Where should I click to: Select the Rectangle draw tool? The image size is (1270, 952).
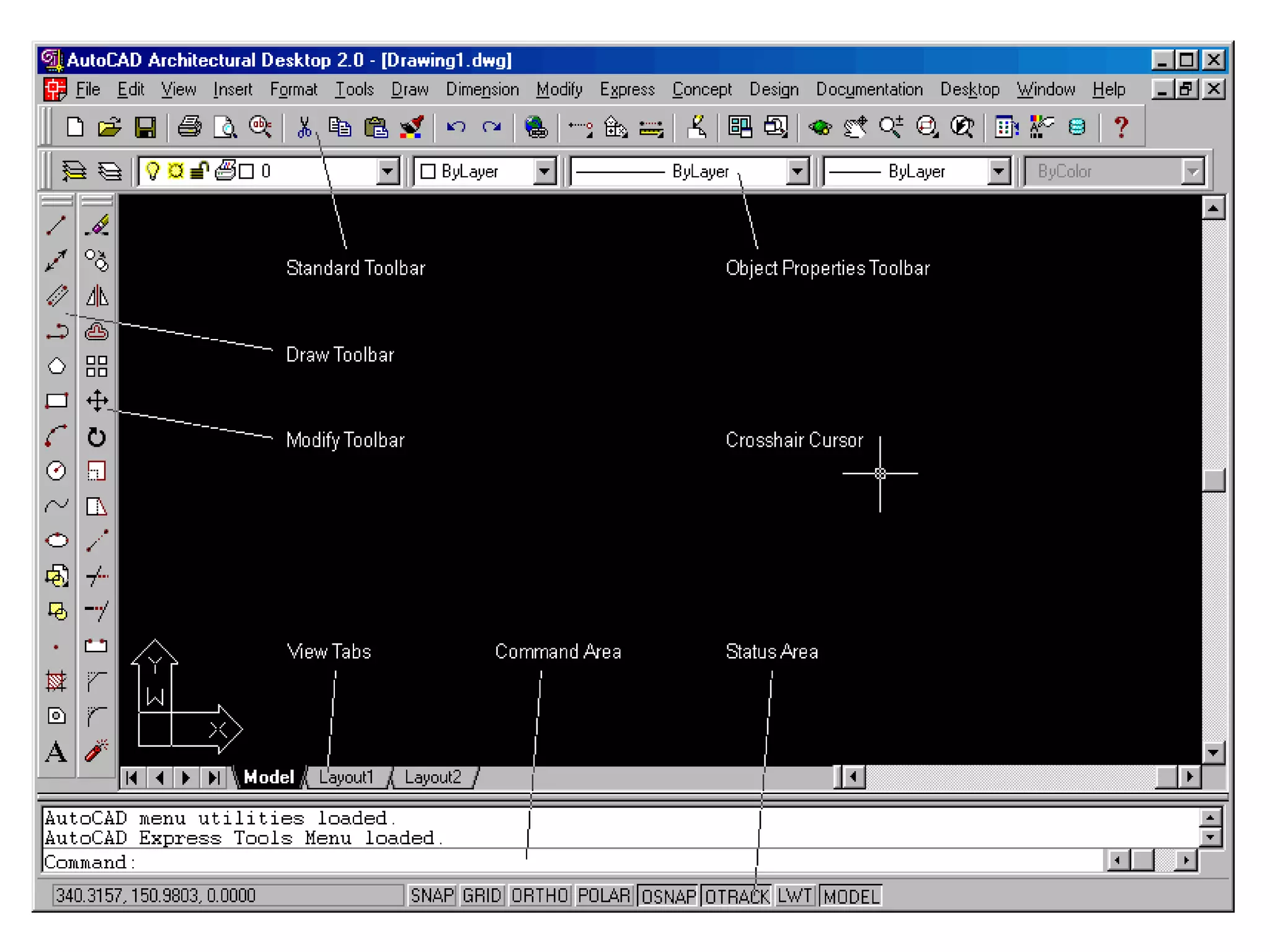coord(56,401)
